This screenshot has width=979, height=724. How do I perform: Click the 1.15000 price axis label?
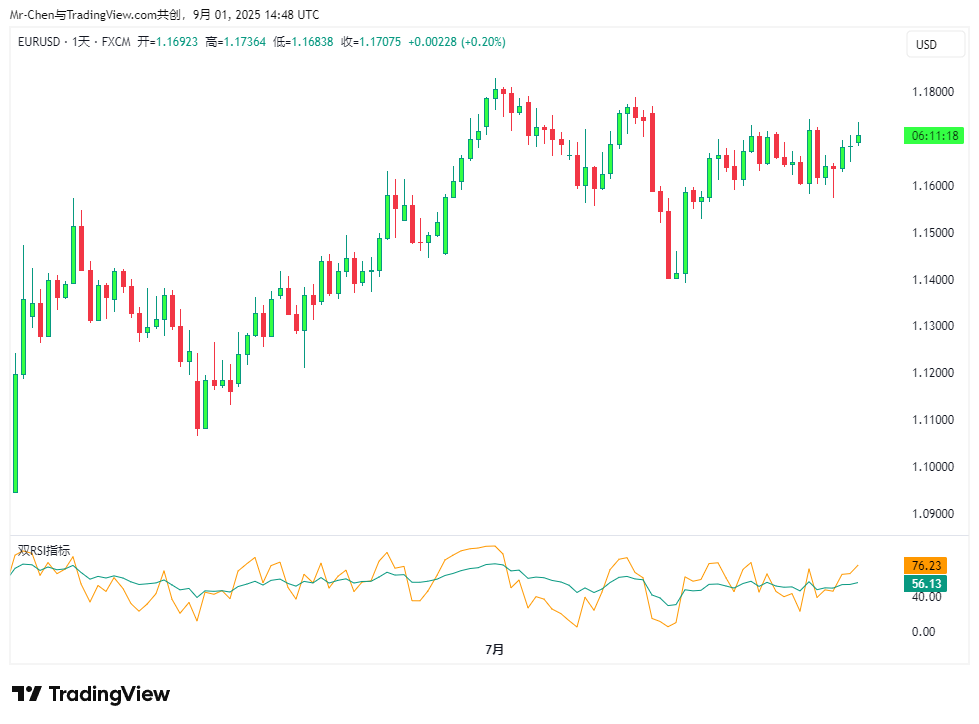[933, 232]
